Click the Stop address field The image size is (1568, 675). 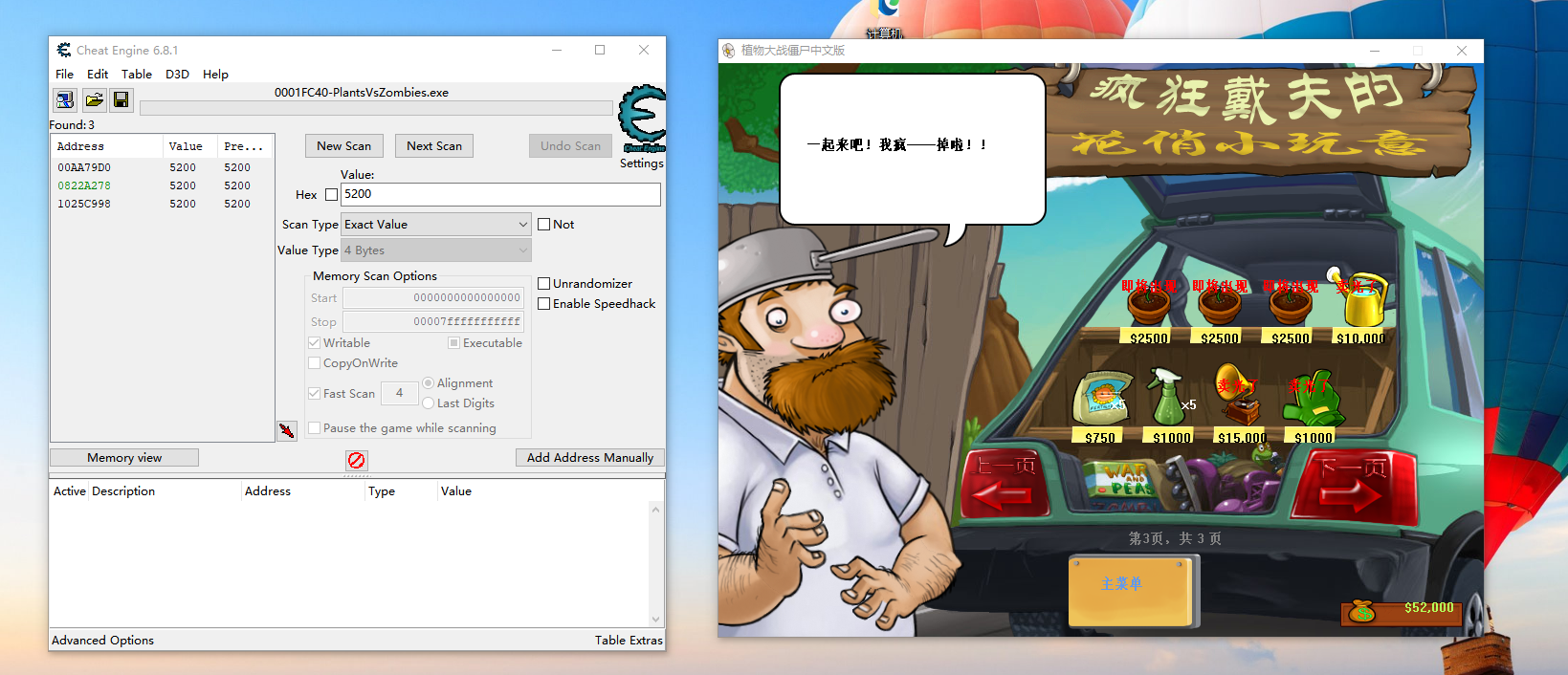433,322
